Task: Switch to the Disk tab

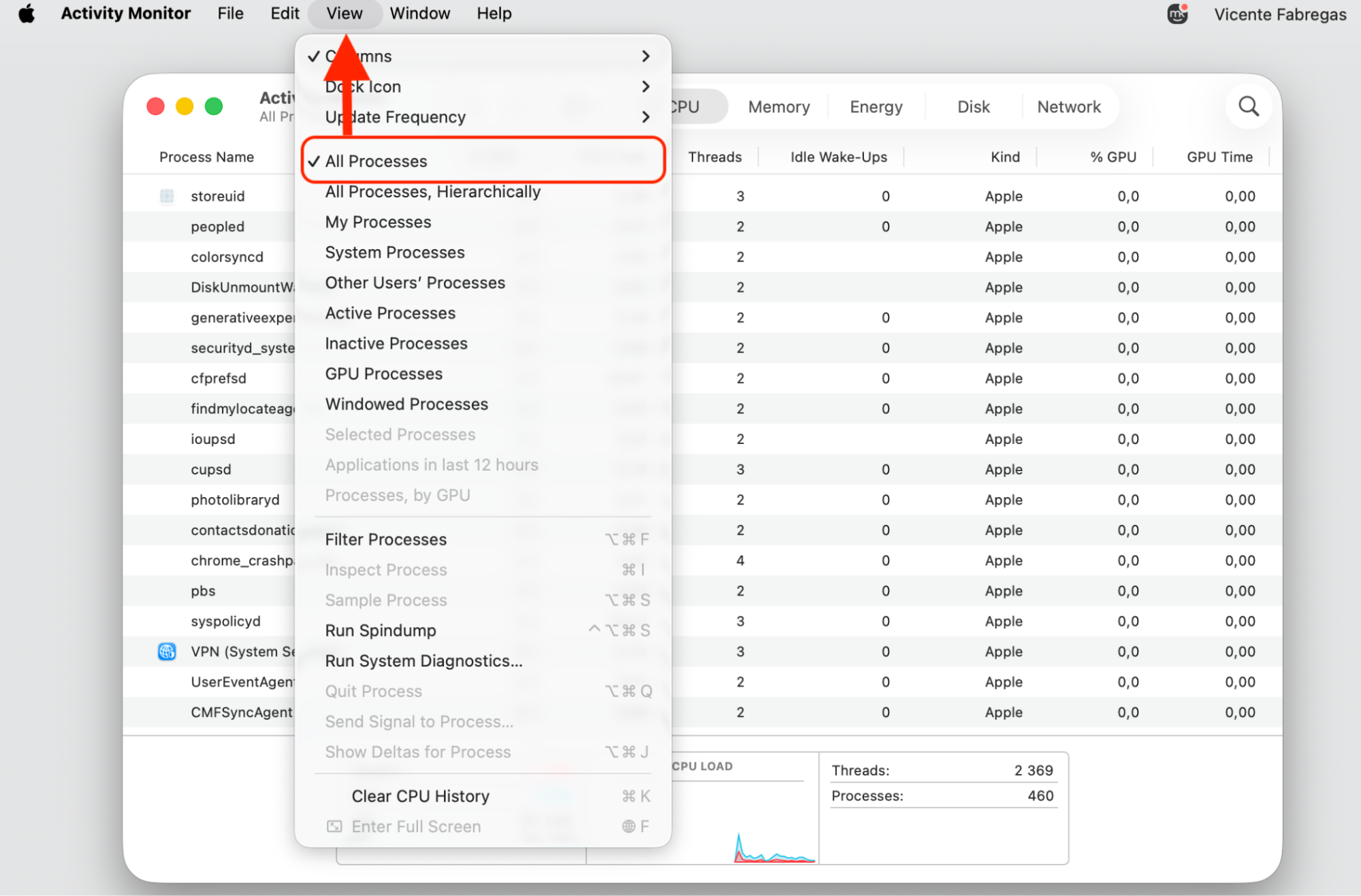Action: click(x=973, y=107)
